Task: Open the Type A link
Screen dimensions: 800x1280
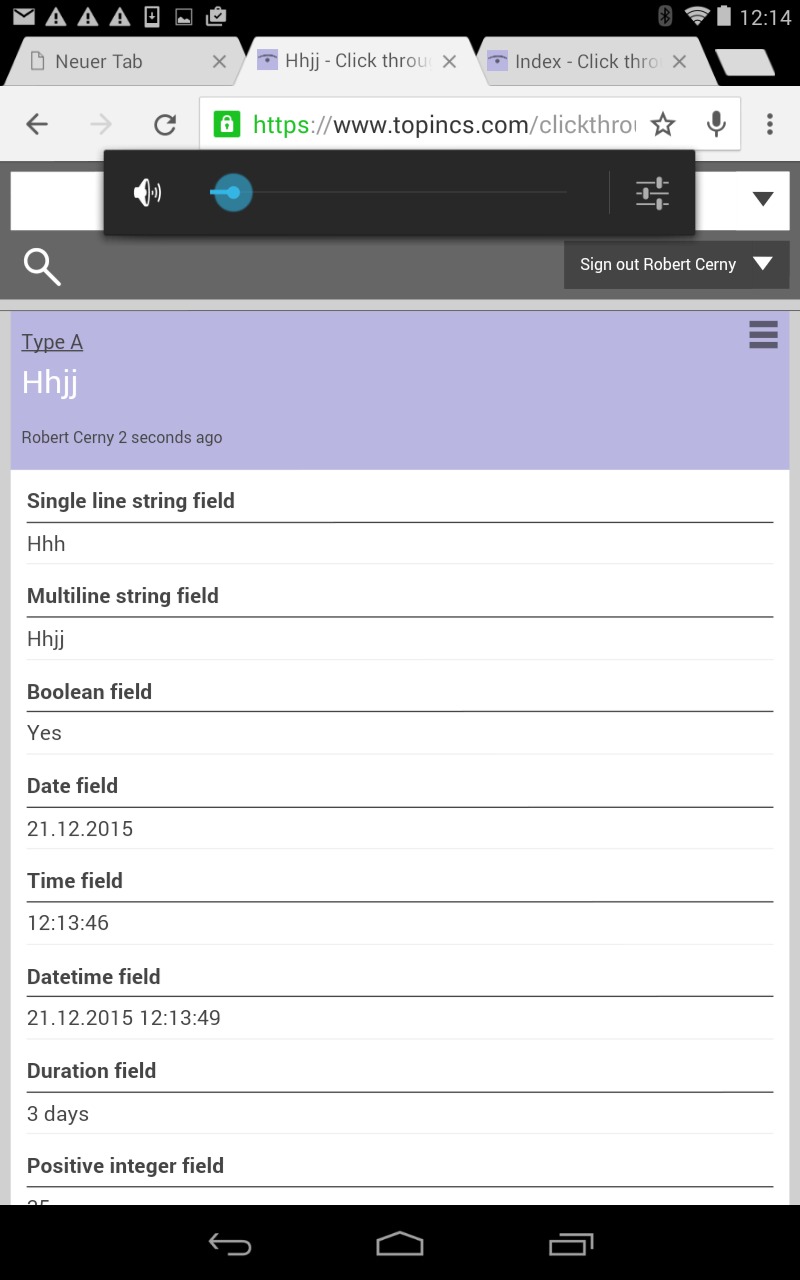Action: pyautogui.click(x=52, y=342)
